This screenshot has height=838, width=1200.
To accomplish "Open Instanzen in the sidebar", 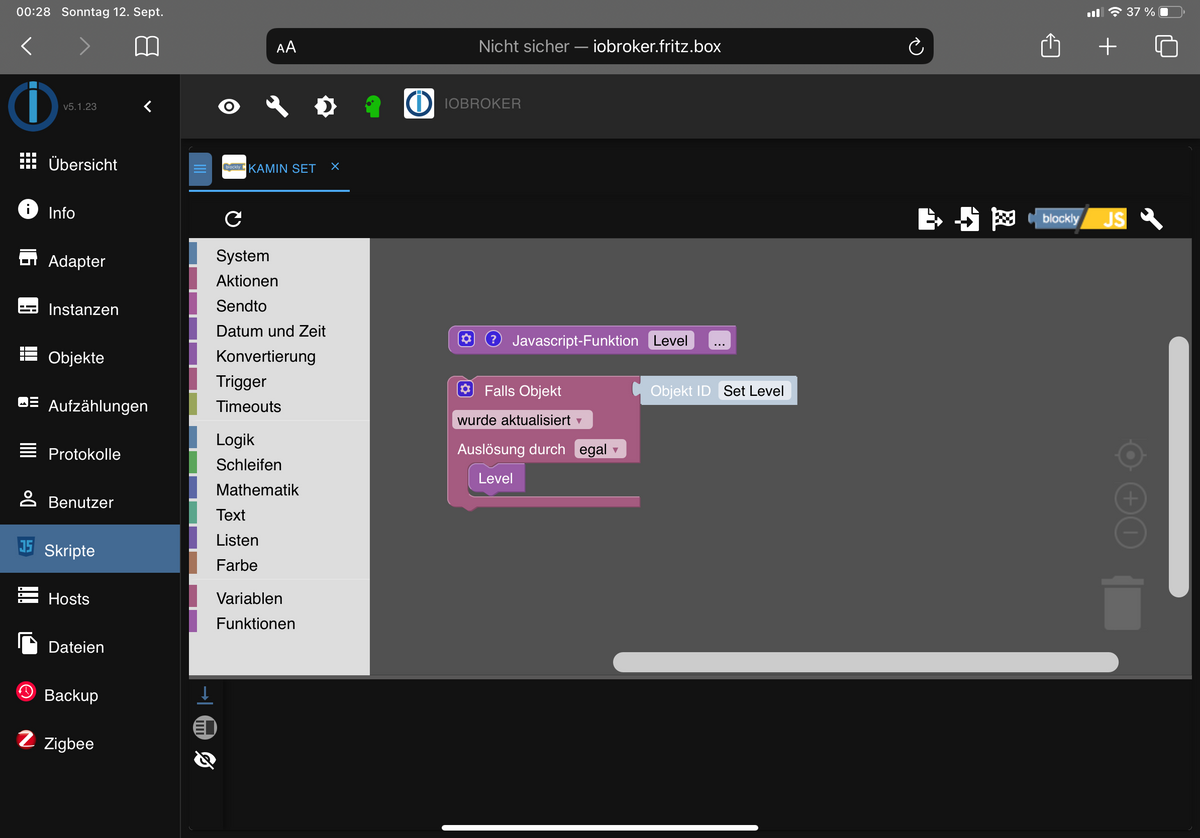I will (x=90, y=309).
